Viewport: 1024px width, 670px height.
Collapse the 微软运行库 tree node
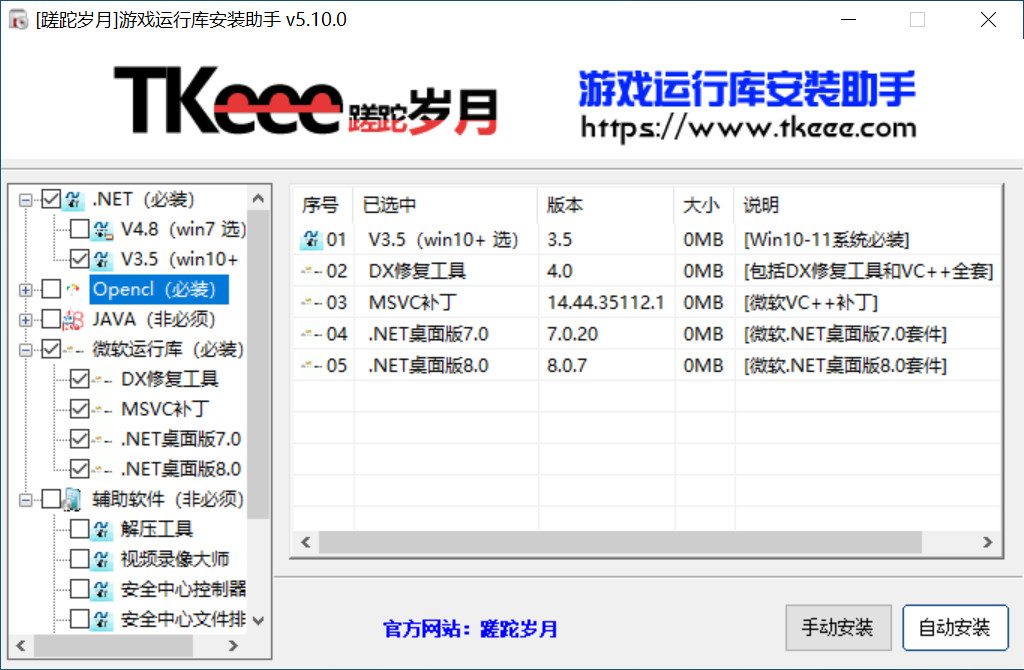25,350
